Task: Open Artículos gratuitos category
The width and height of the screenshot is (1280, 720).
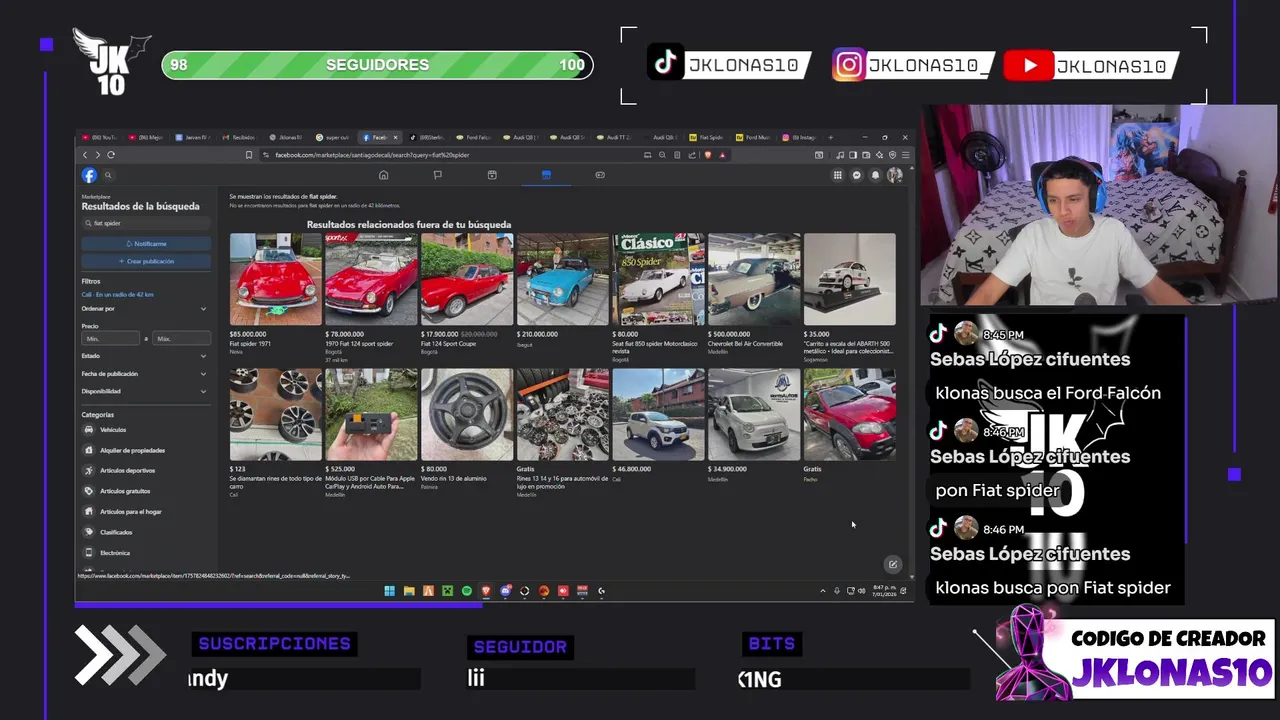Action: point(146,491)
